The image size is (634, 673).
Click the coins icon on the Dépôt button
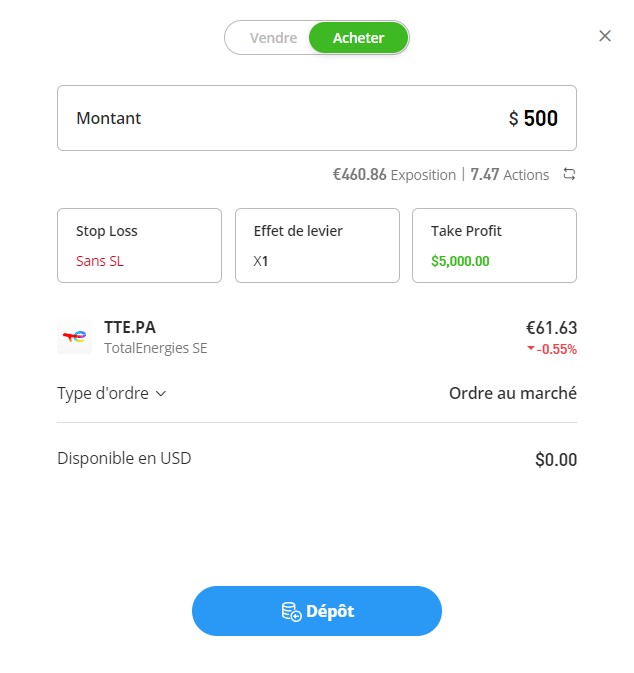291,612
